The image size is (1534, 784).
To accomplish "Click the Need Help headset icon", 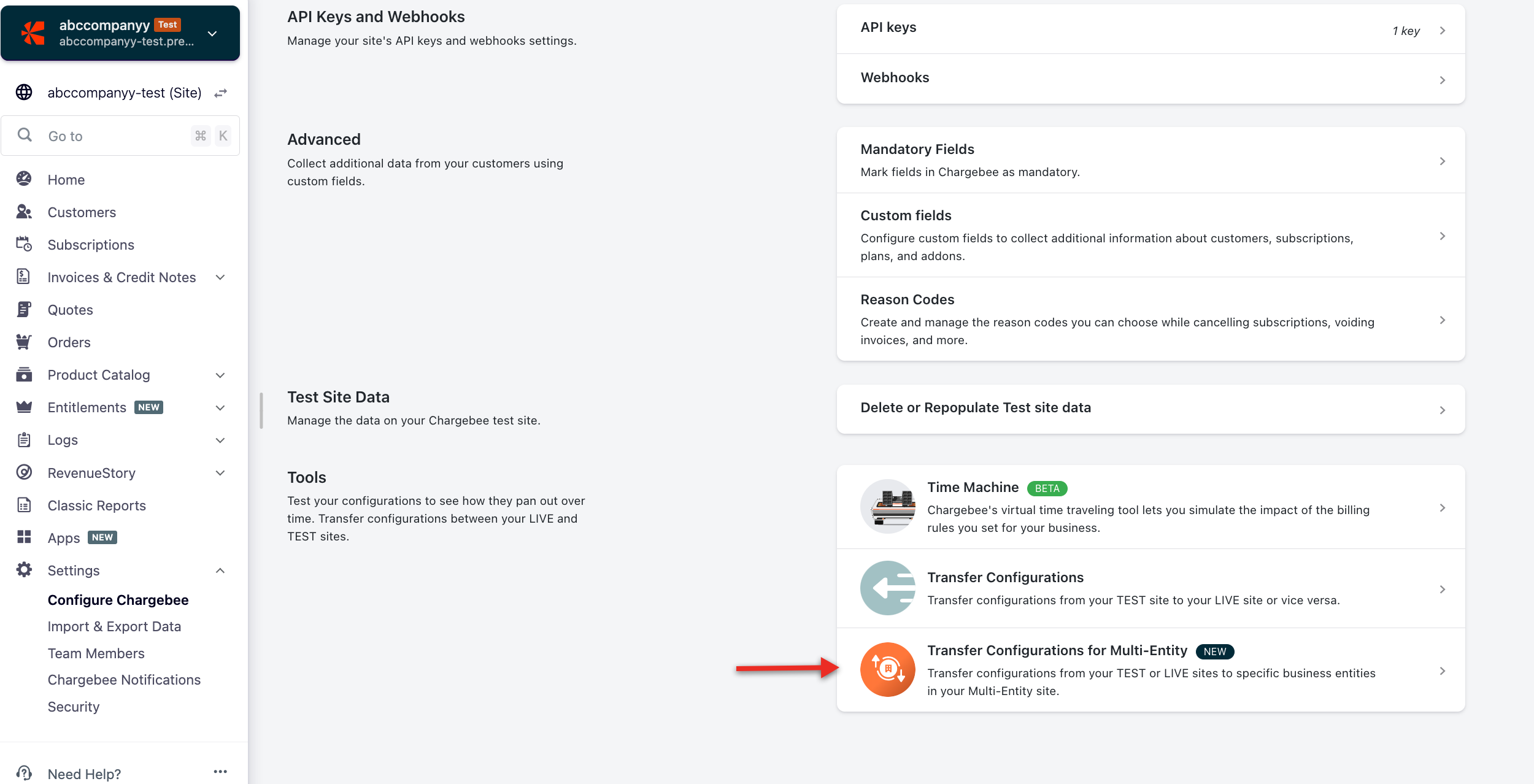I will point(24,773).
